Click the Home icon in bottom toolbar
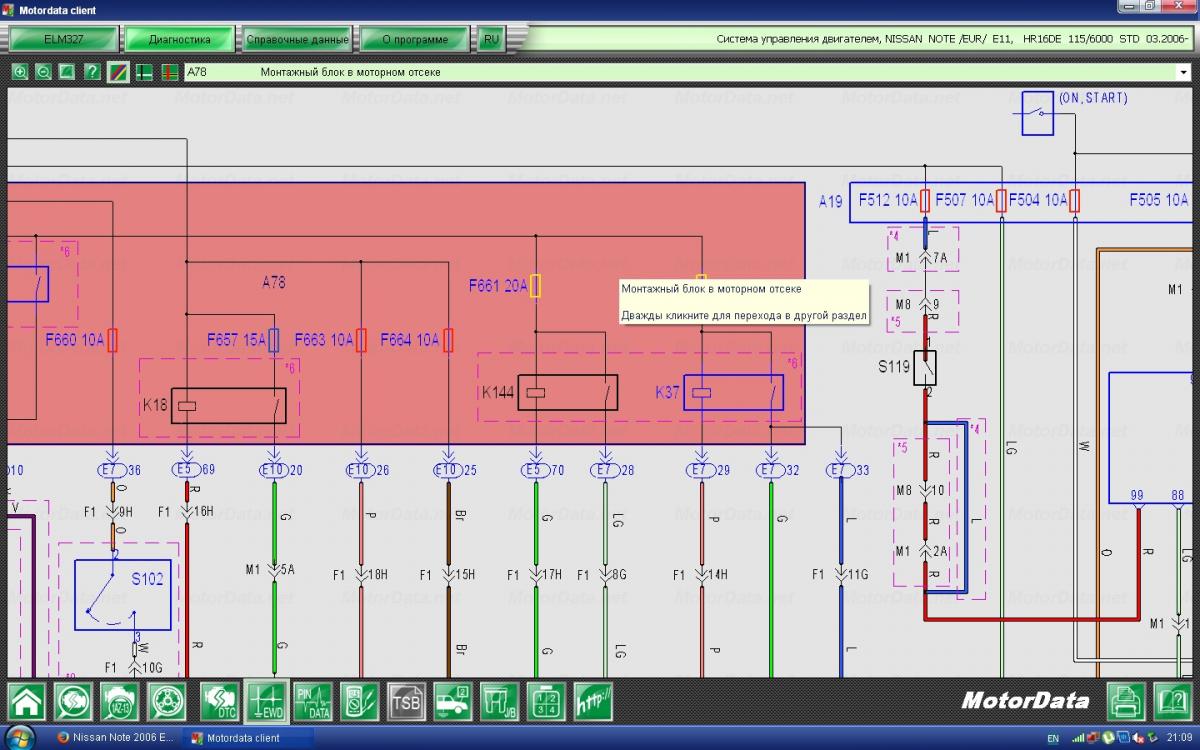The width and height of the screenshot is (1200, 750). pyautogui.click(x=28, y=701)
